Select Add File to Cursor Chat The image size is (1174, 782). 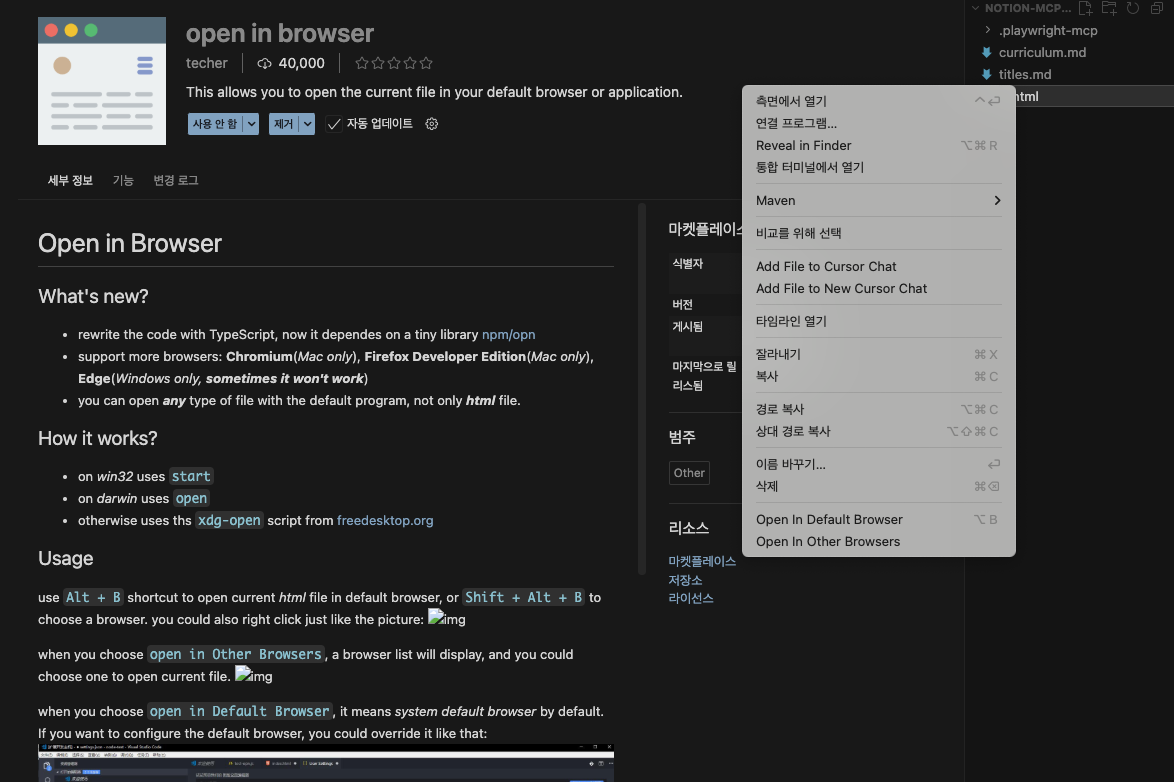(878, 266)
